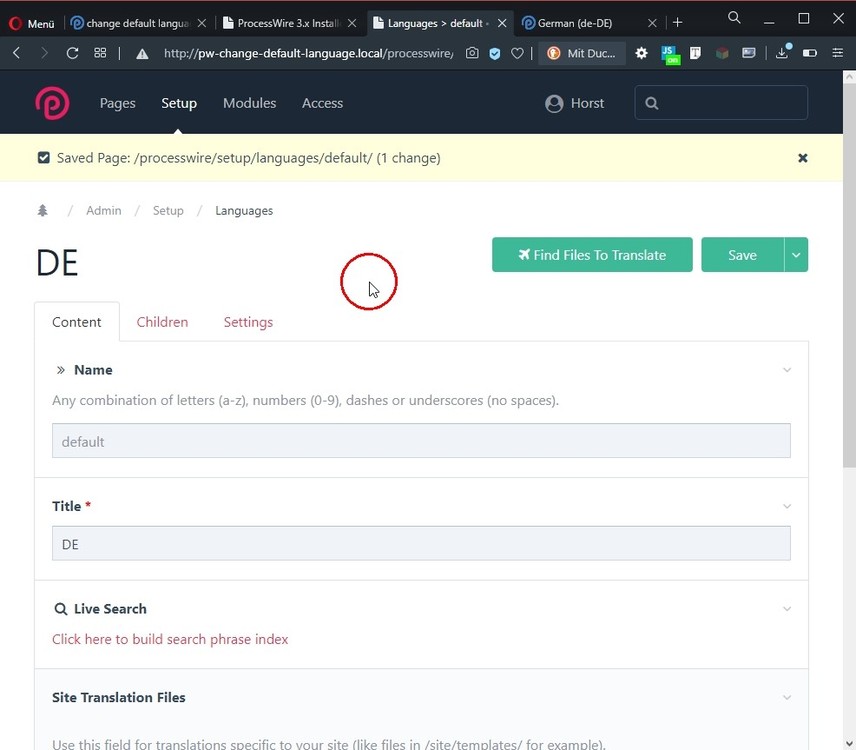Switch to the Children tab
This screenshot has width=856, height=750.
[162, 322]
